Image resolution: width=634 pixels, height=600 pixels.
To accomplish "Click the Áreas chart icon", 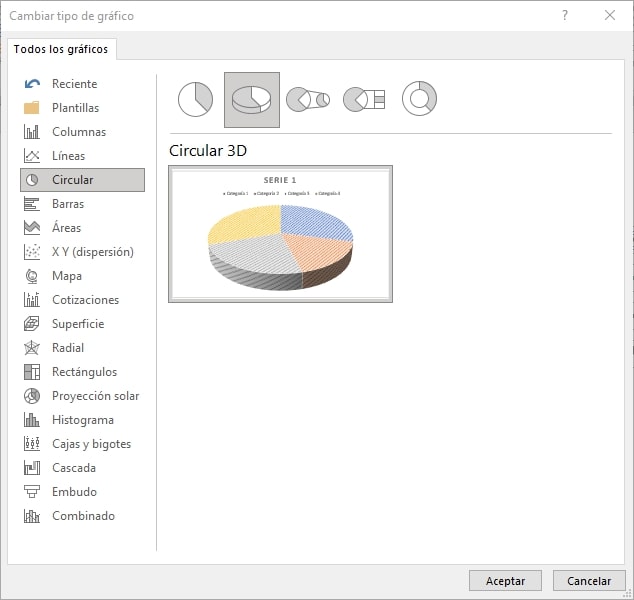I will [32, 228].
